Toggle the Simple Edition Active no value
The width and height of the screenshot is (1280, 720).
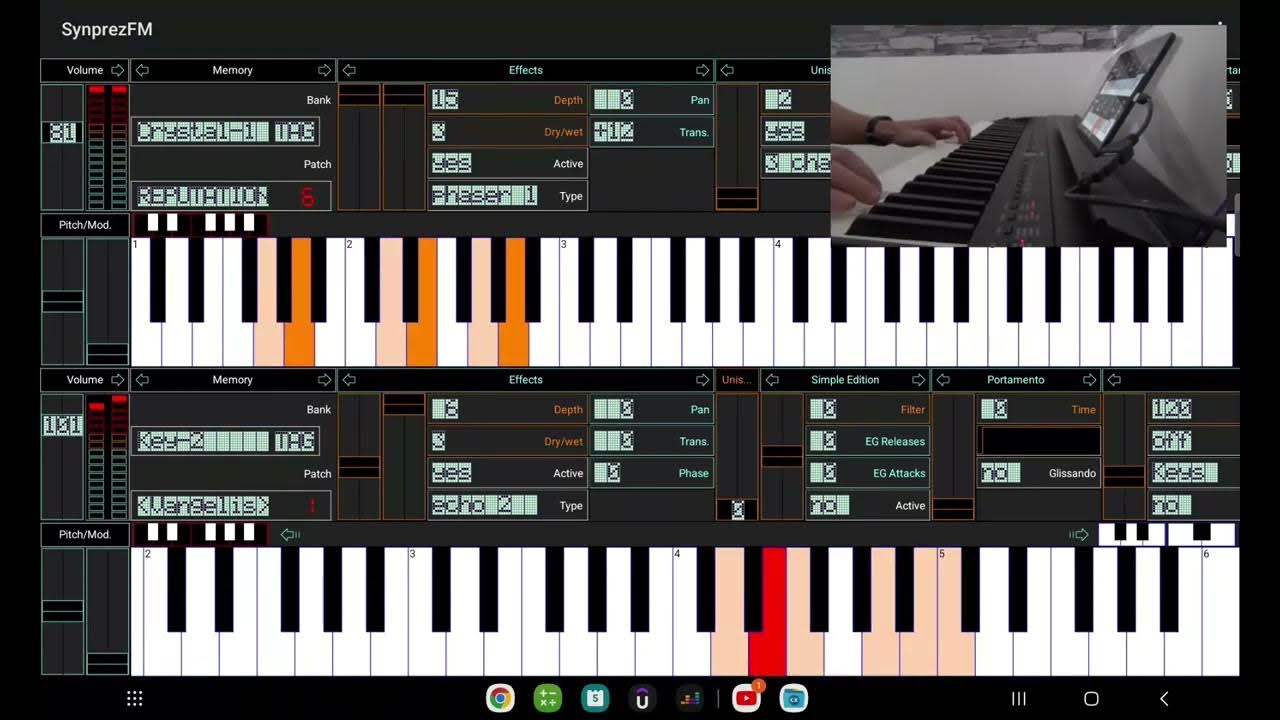pyautogui.click(x=830, y=505)
